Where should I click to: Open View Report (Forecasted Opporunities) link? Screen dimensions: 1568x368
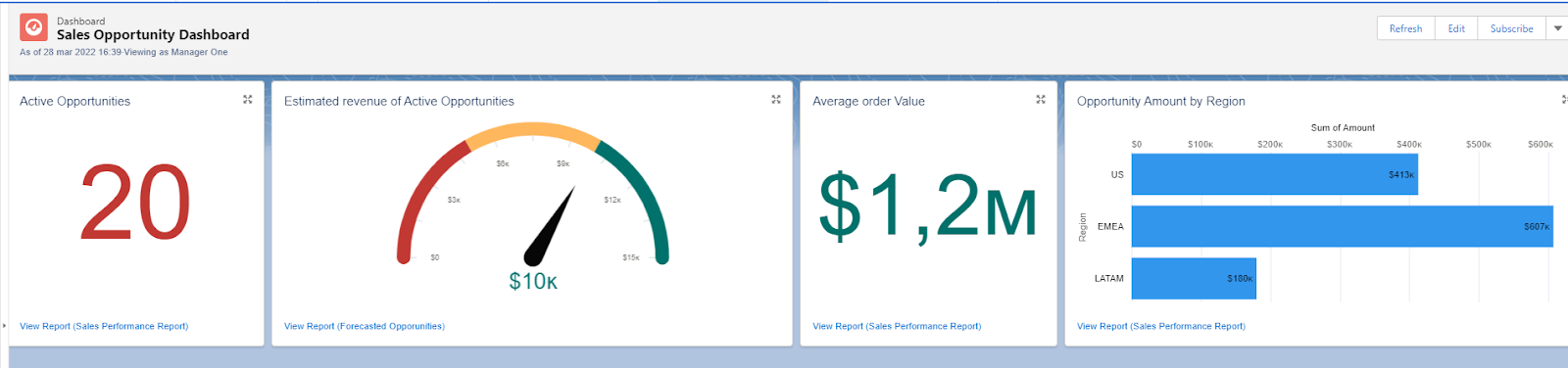click(365, 326)
